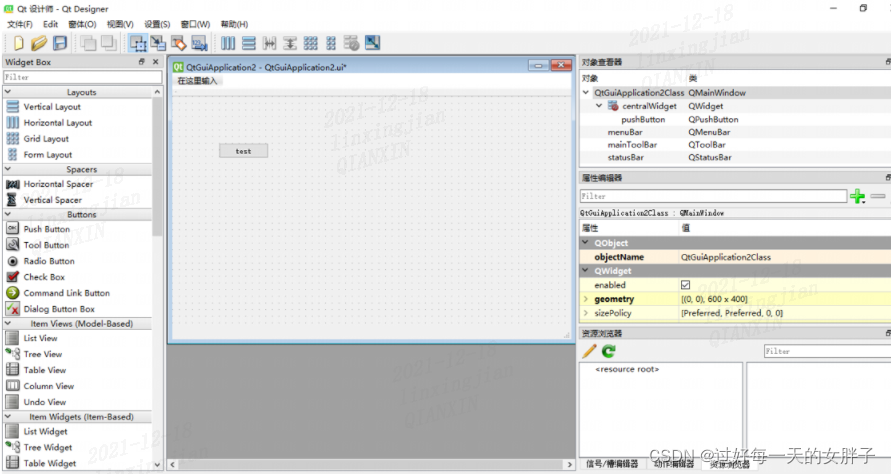Collapse QtGuiApplication2Class tree node
Image resolution: width=891 pixels, height=474 pixels.
point(586,92)
